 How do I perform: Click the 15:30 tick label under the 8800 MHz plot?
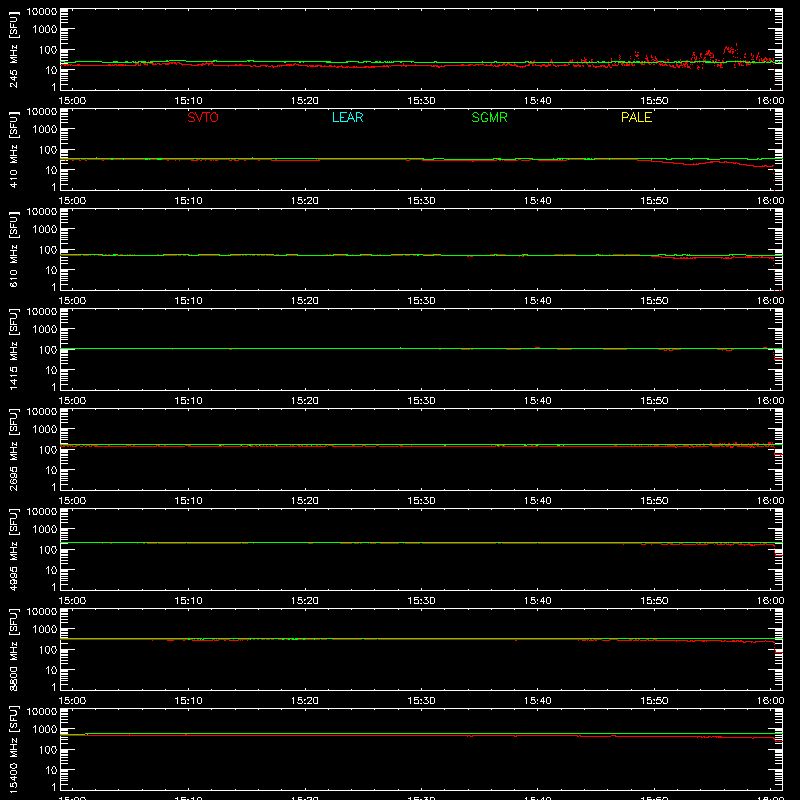coord(421,701)
